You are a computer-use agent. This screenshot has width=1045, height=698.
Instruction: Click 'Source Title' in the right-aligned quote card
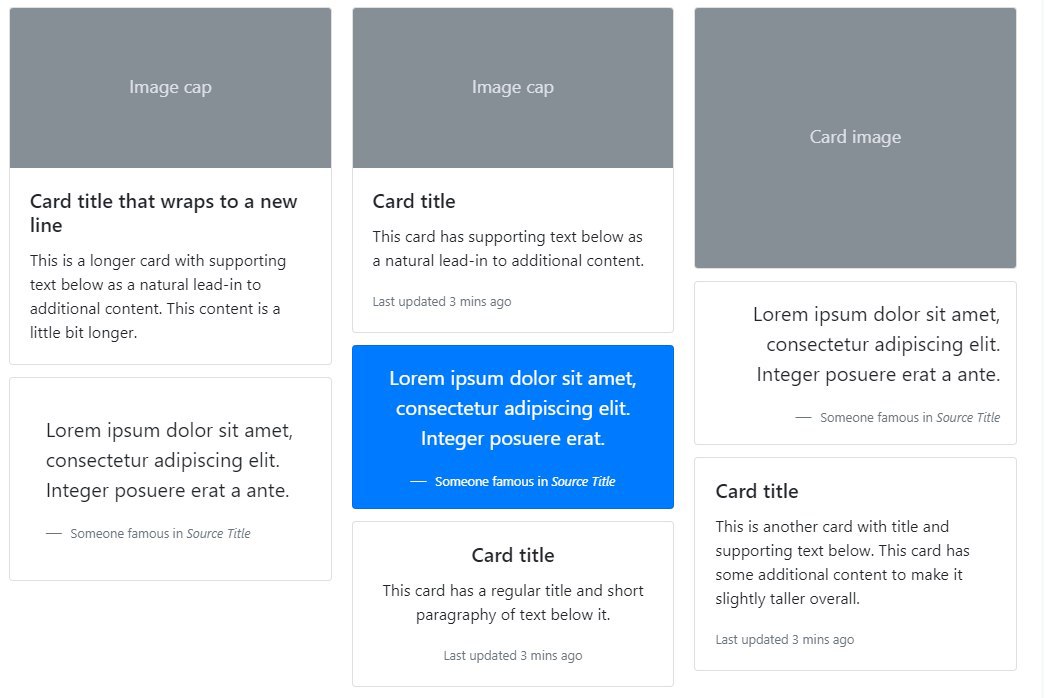coord(968,417)
